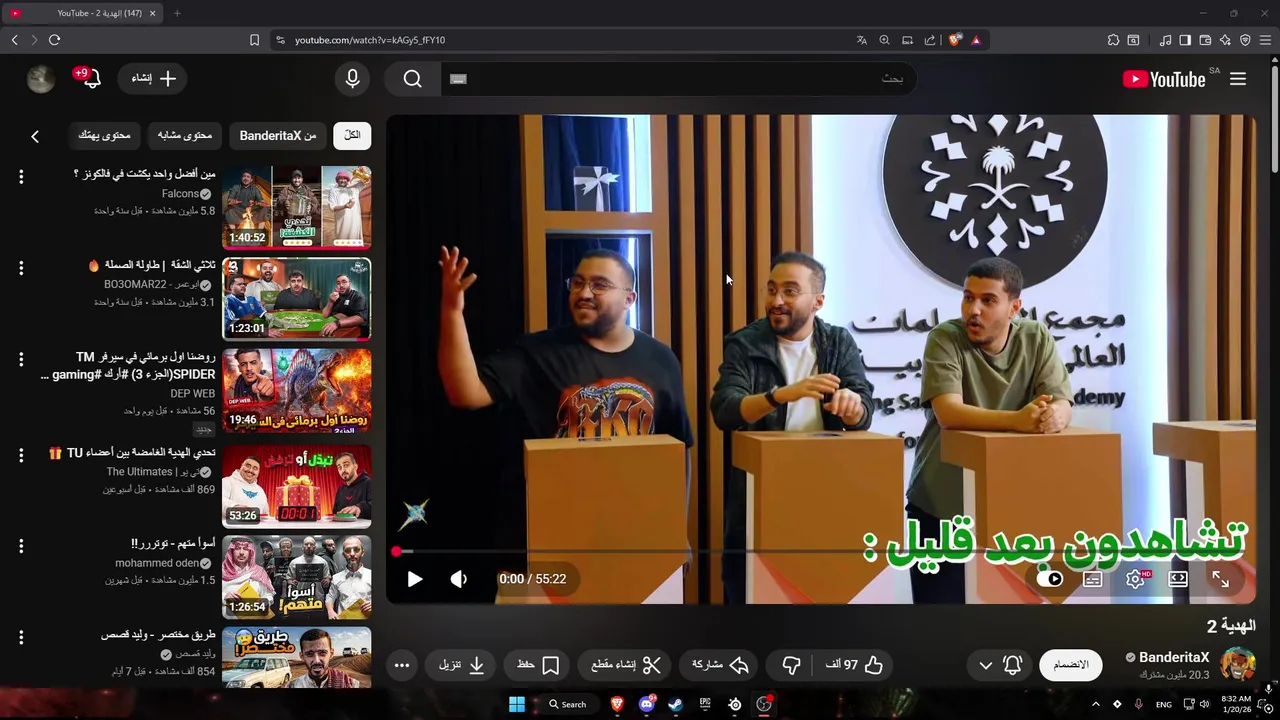Click the YouTube search magnifier button

[x=413, y=79]
